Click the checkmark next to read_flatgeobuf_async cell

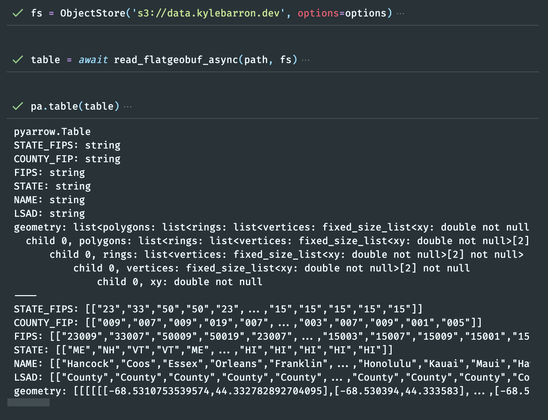tap(17, 60)
